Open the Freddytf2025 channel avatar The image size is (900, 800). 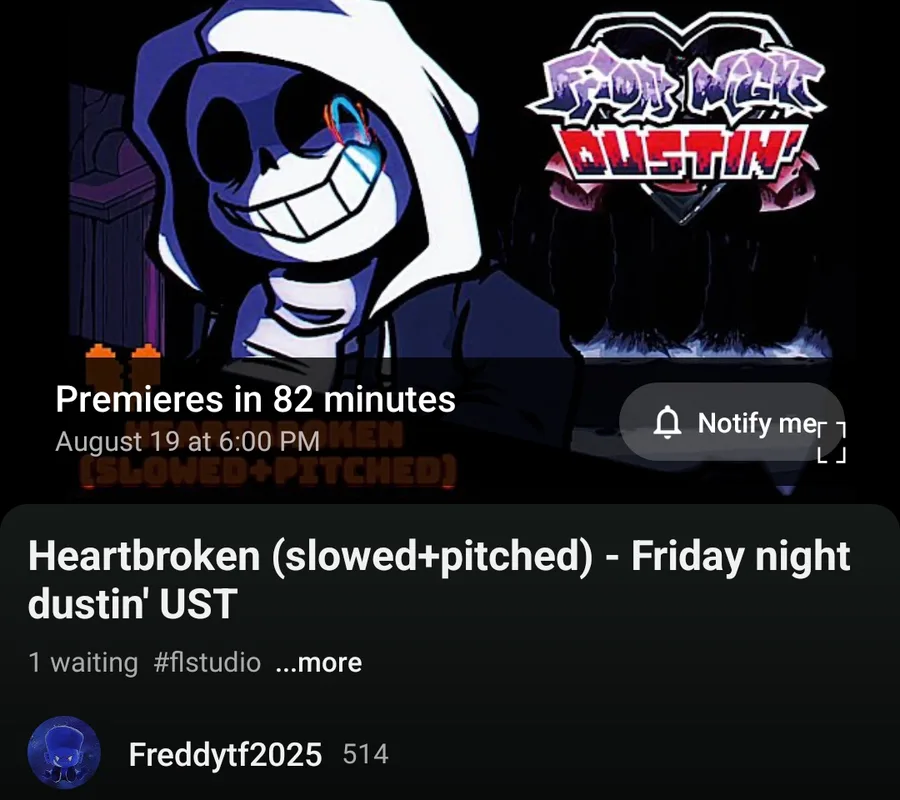tap(64, 752)
